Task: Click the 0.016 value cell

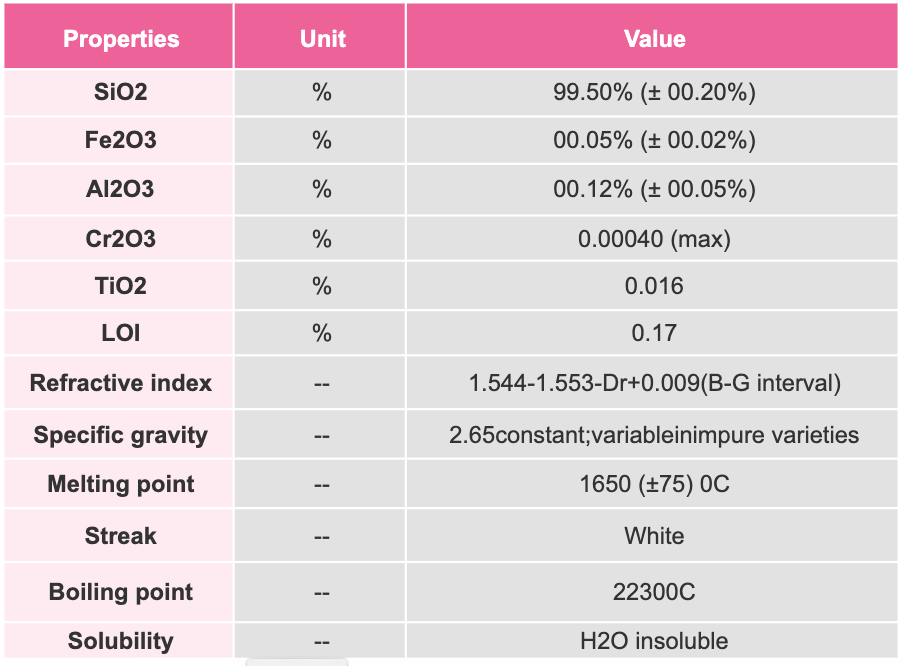Action: (x=654, y=286)
